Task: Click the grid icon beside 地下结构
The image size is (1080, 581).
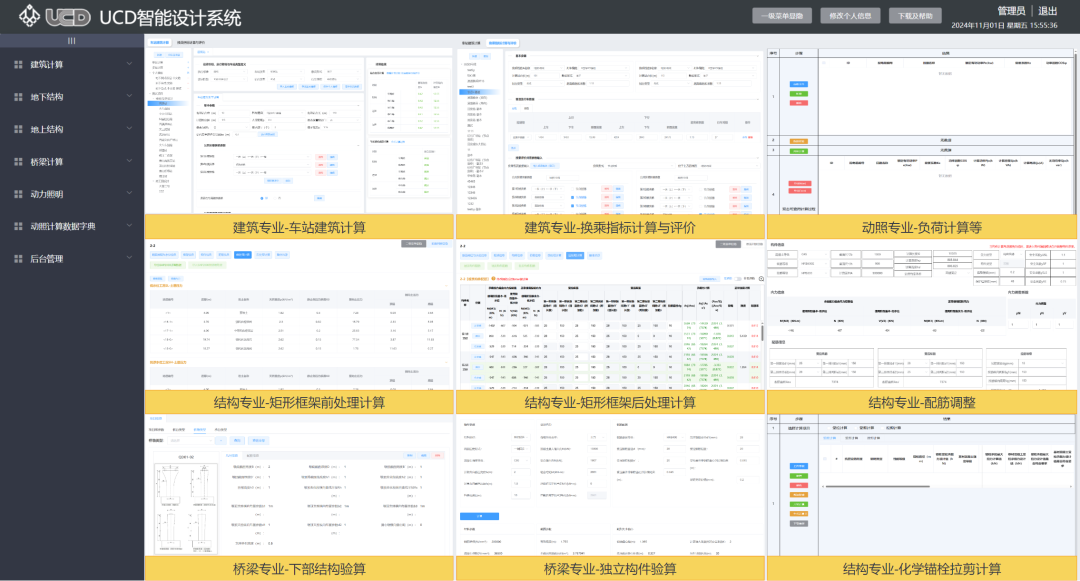Action: (18, 97)
